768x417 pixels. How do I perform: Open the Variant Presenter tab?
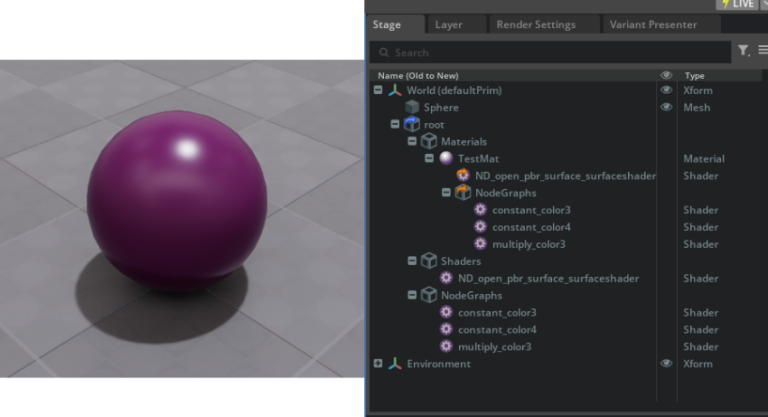point(653,24)
